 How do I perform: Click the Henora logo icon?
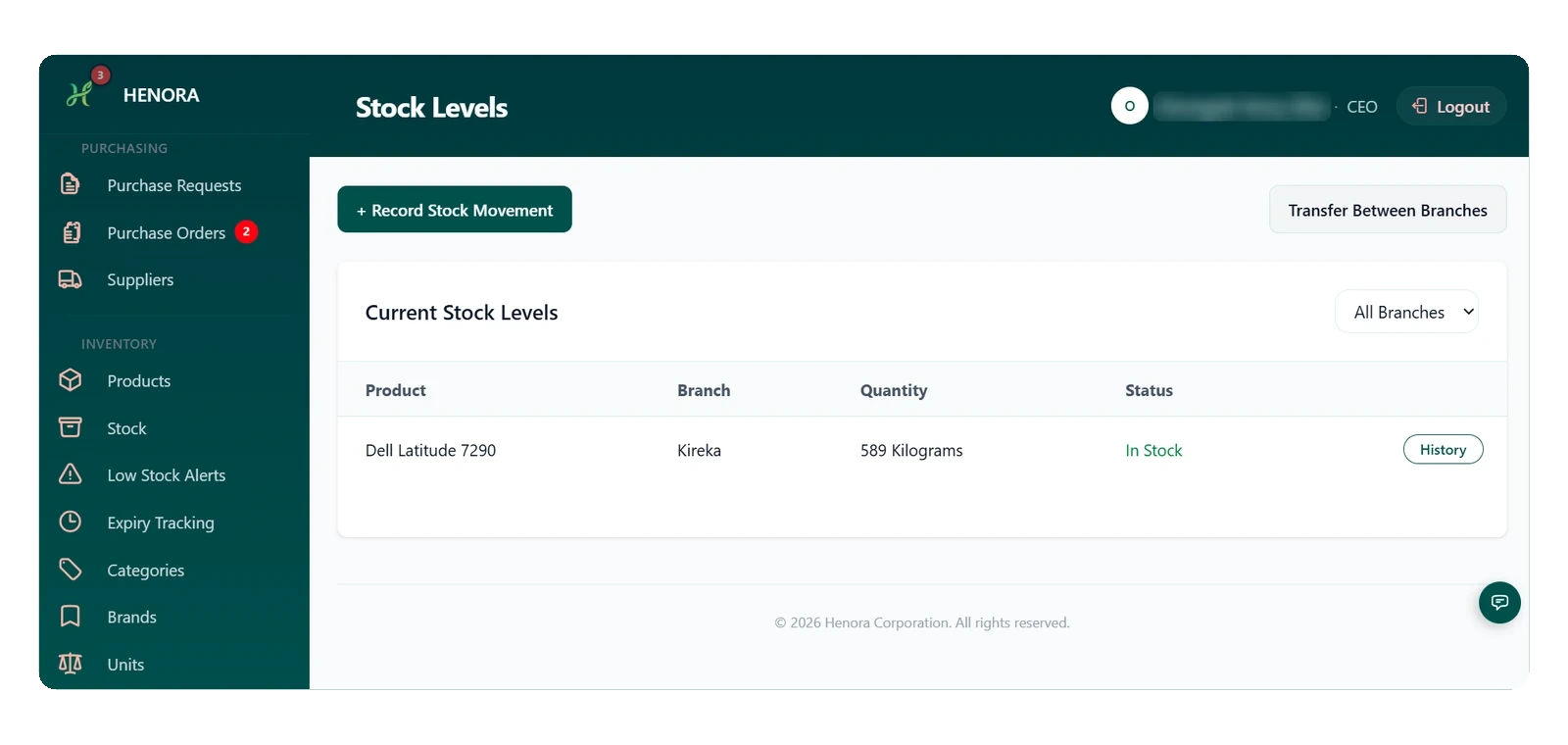79,94
